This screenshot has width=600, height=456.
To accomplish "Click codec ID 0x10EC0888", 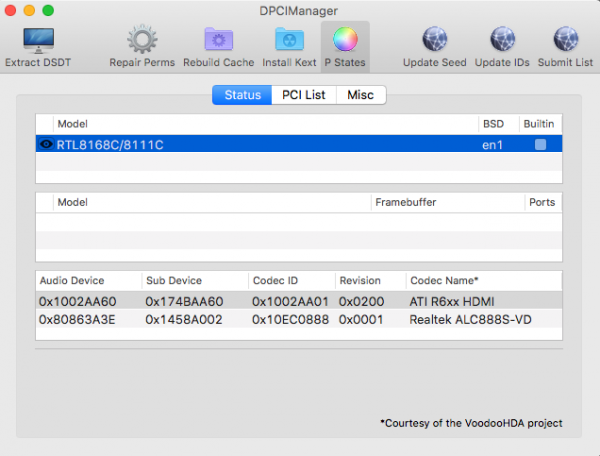I will 290,319.
